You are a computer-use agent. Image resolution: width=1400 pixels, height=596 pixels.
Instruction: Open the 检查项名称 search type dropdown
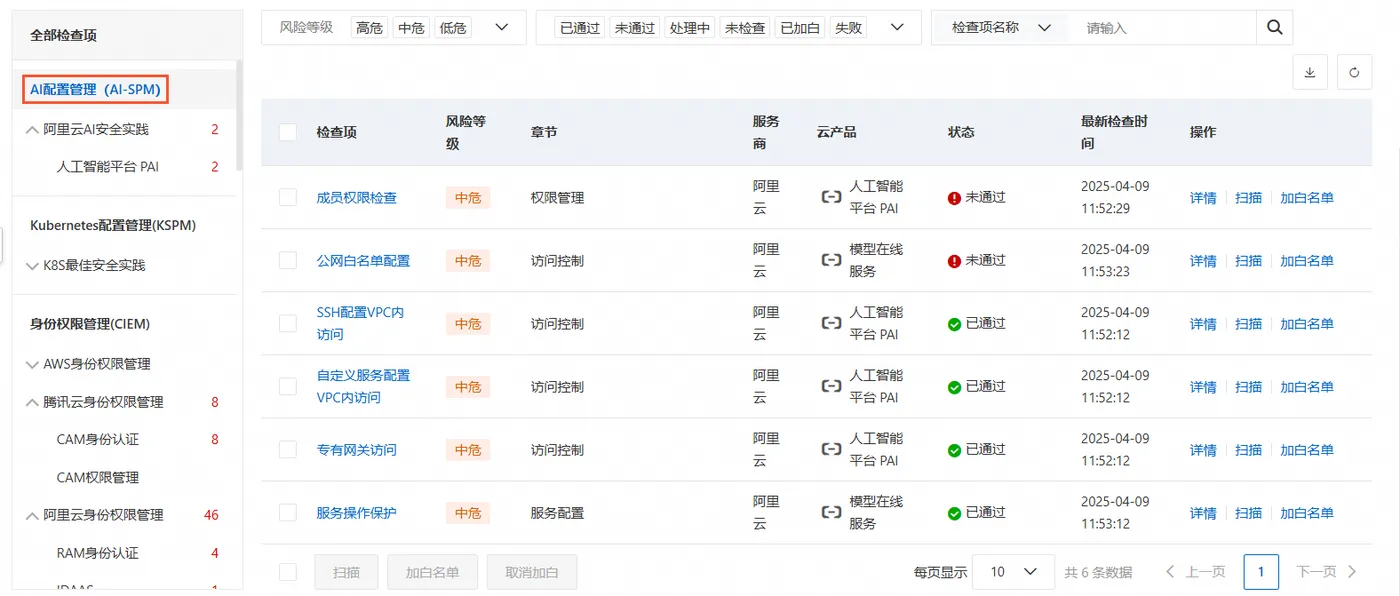coord(1045,28)
